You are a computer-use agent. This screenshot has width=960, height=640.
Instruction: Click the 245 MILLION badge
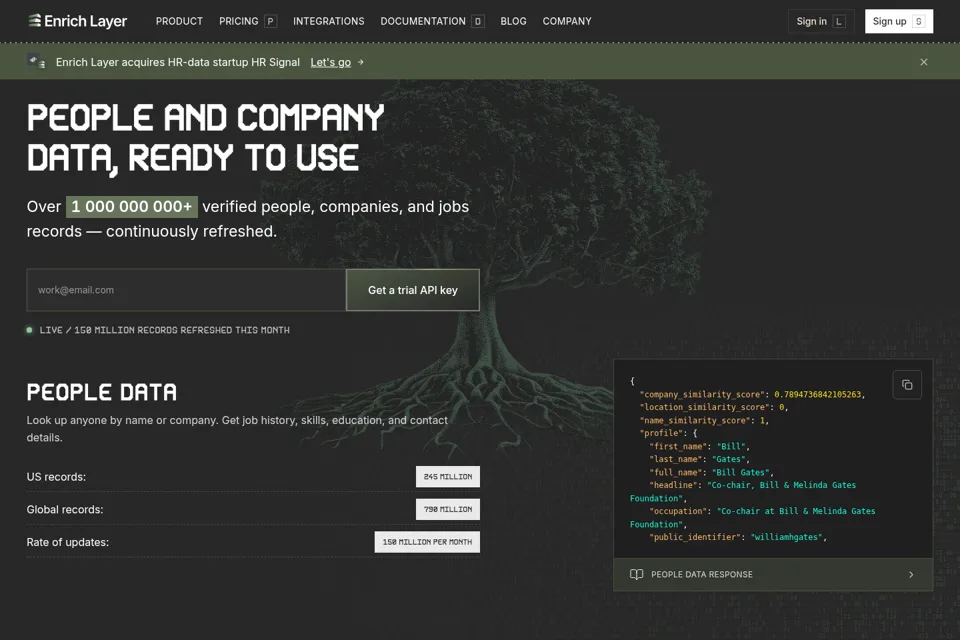click(448, 476)
